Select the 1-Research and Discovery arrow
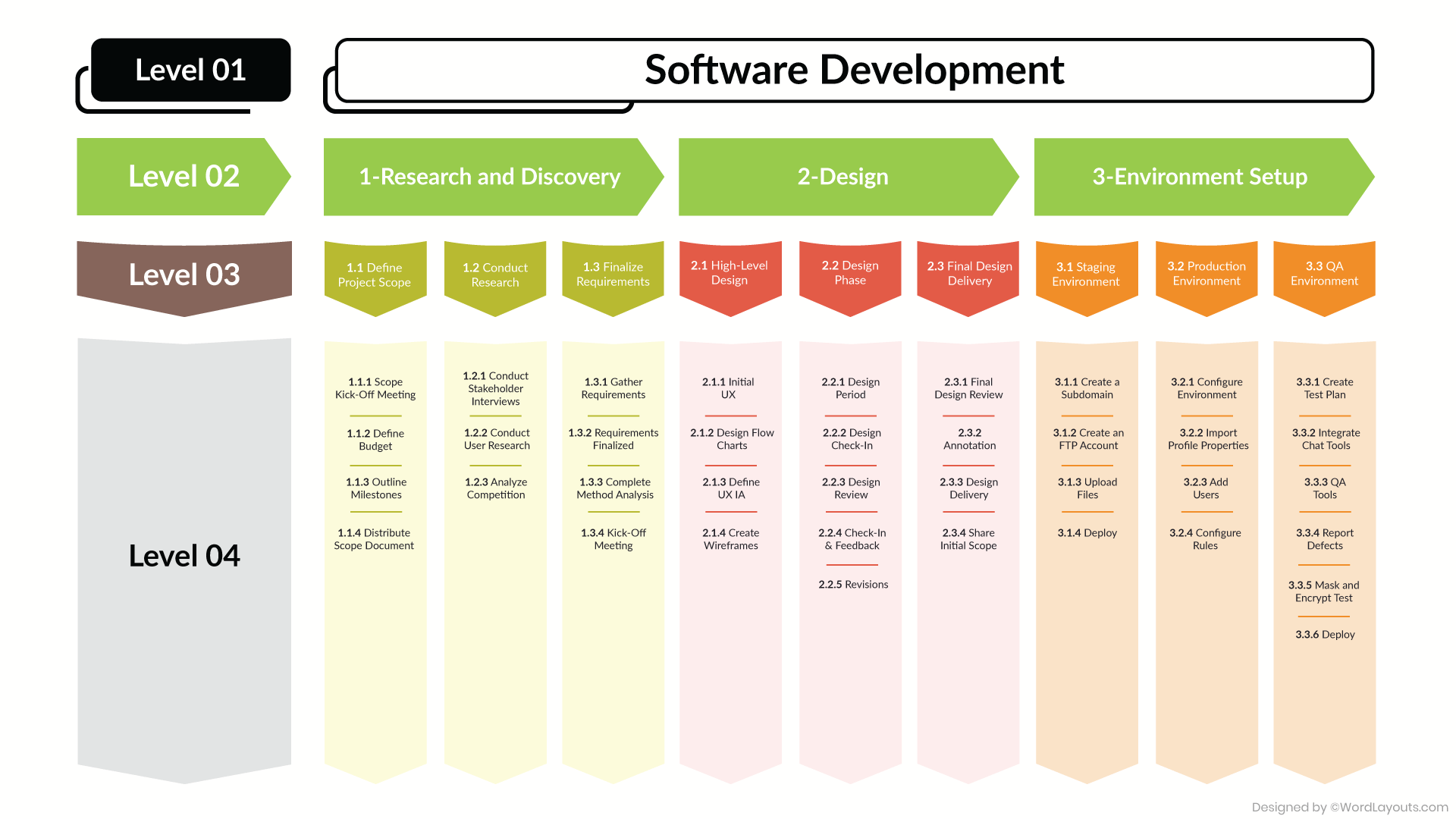 click(489, 177)
